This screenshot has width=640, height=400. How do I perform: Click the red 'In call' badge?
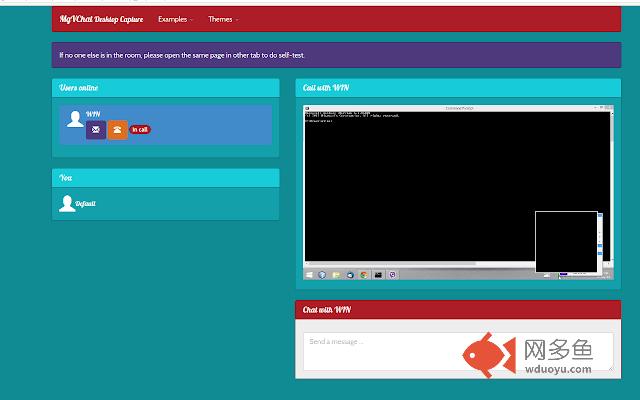[140, 130]
